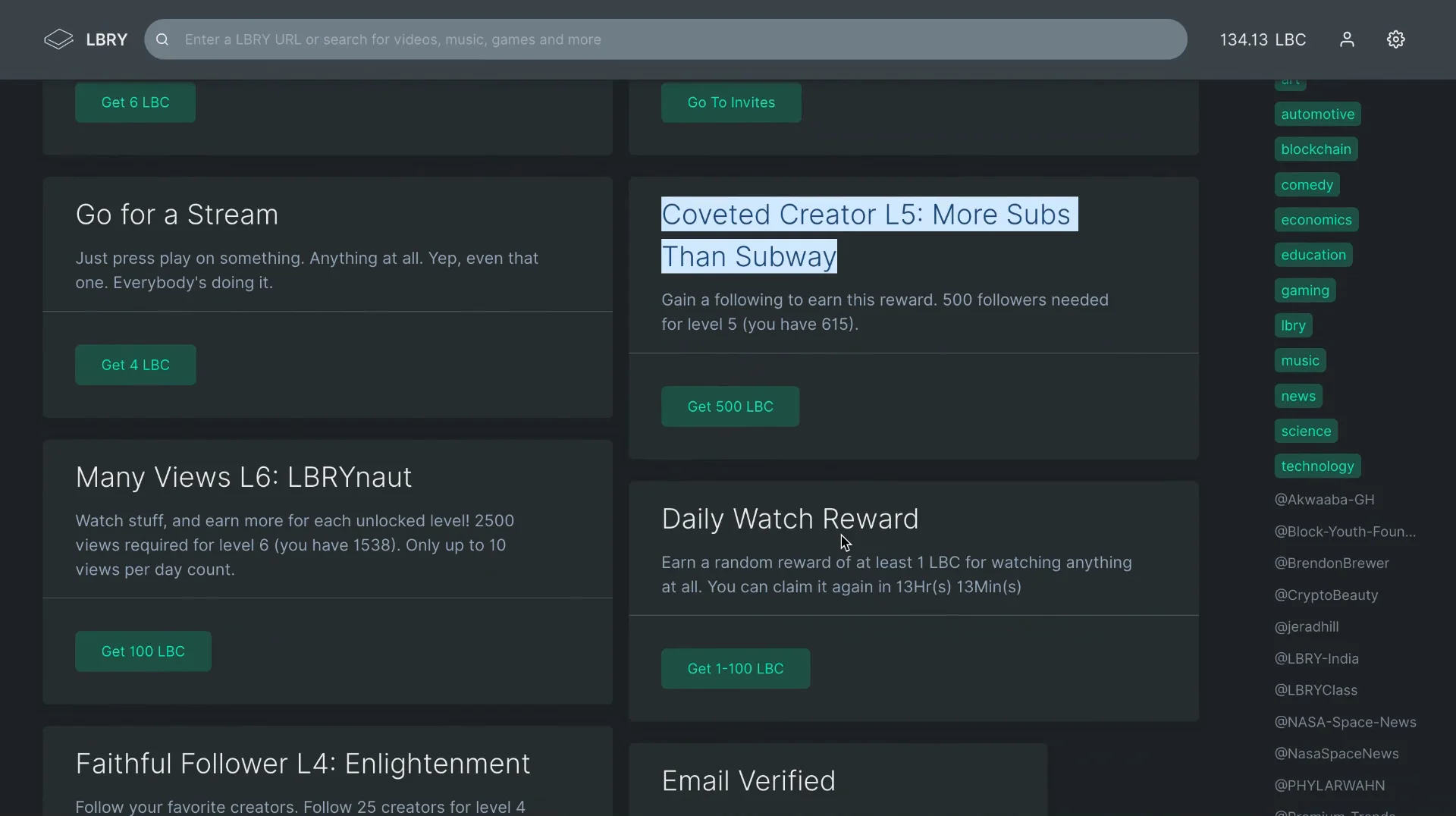
Task: Click the Just press play description
Action: coord(306,270)
